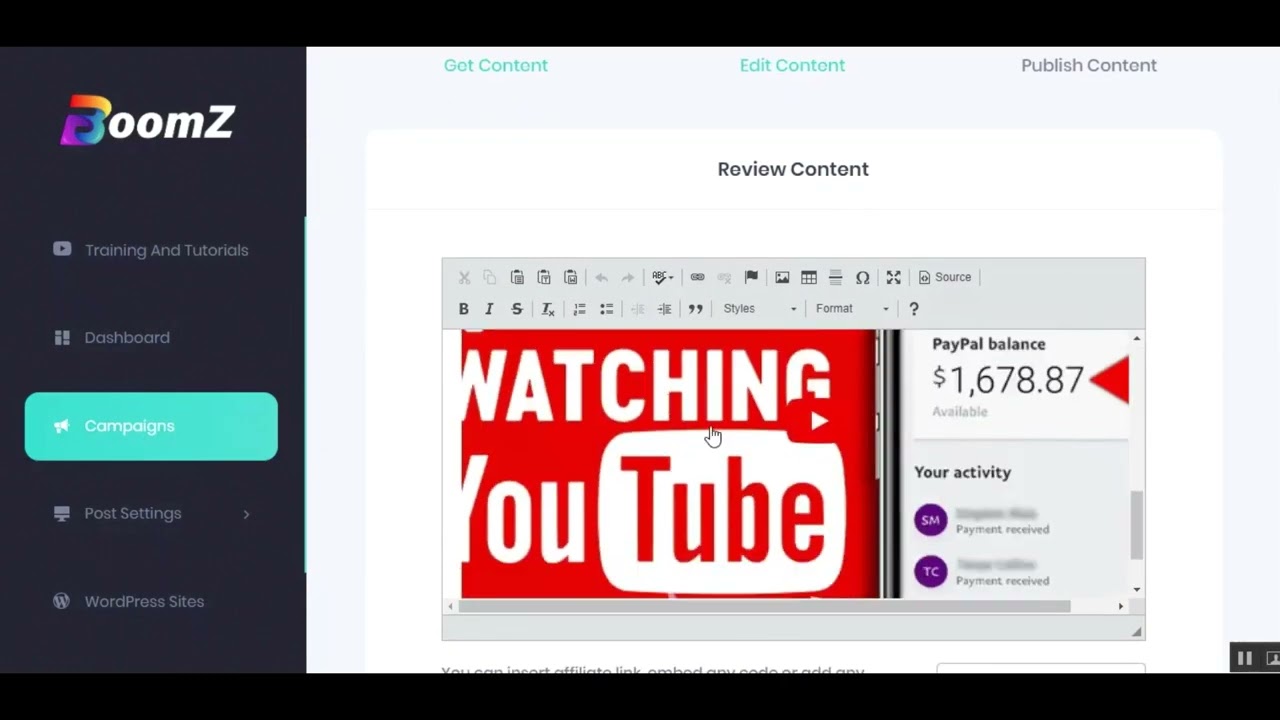Click the Redo arrow icon
Viewport: 1280px width, 720px height.
(x=628, y=277)
